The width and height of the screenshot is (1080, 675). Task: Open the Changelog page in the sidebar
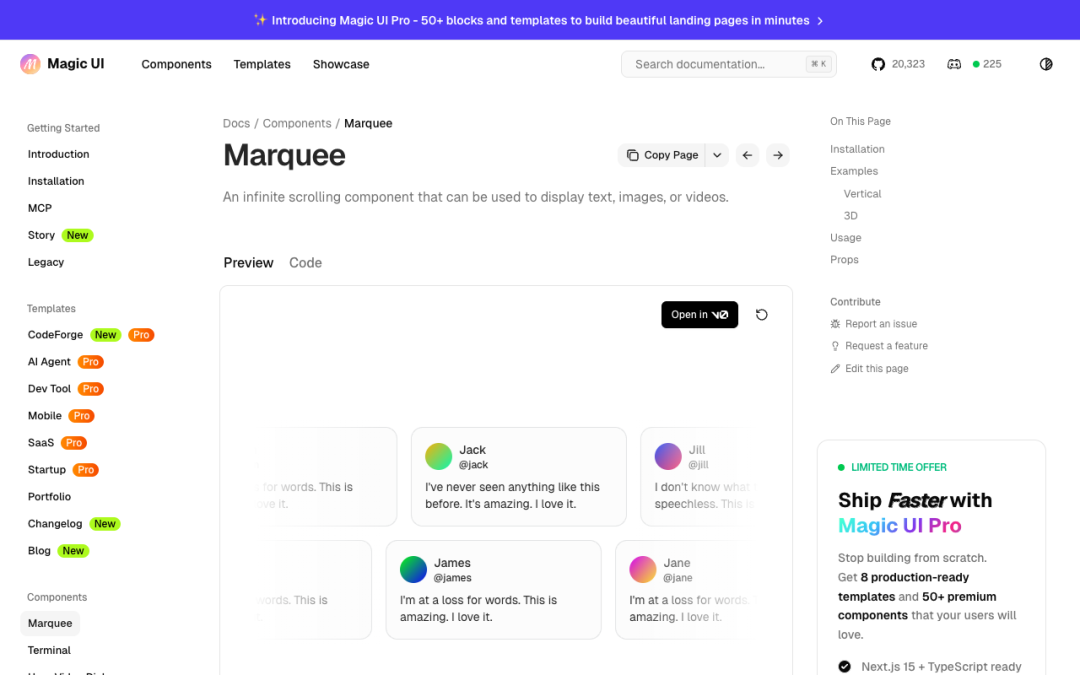click(x=57, y=523)
